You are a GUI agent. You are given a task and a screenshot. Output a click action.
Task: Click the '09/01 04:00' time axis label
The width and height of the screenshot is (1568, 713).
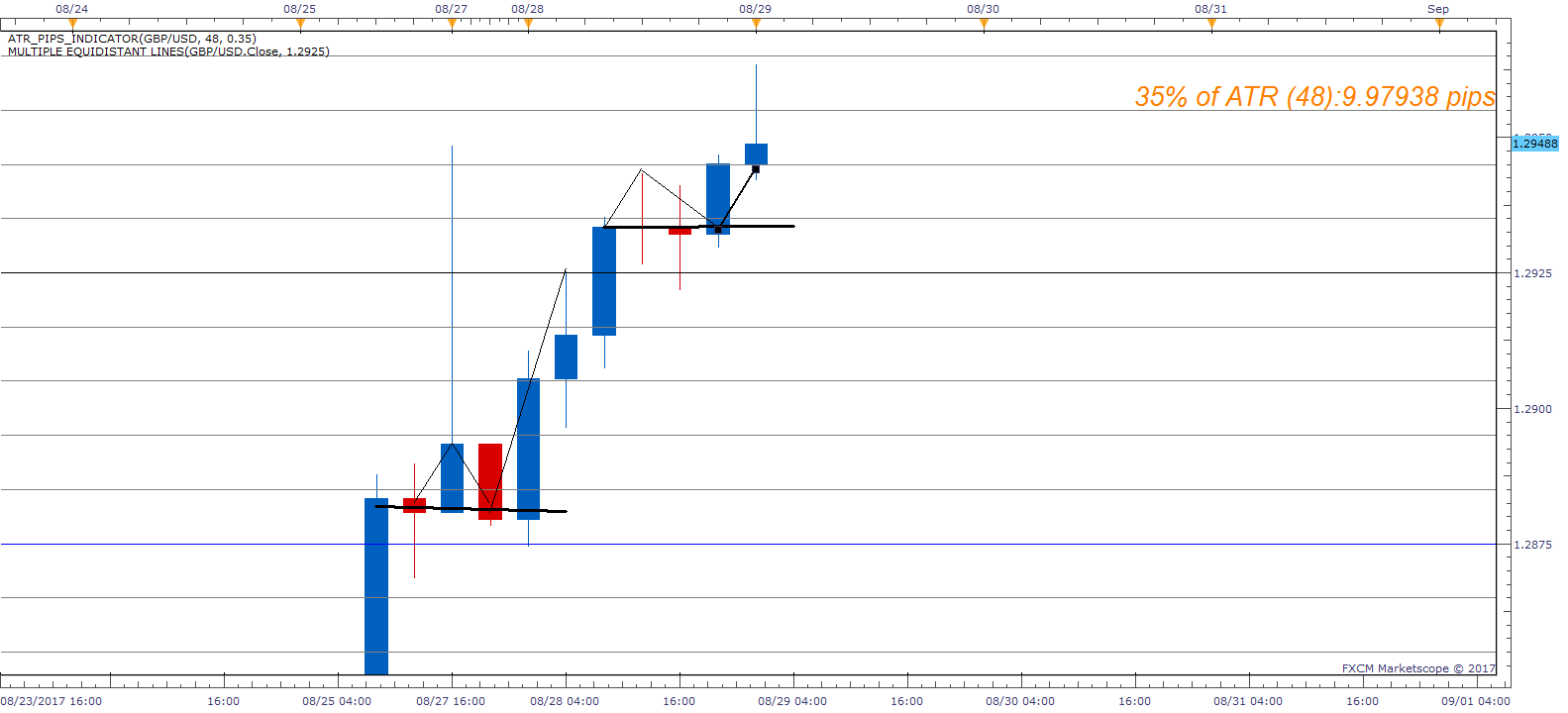click(x=1476, y=701)
